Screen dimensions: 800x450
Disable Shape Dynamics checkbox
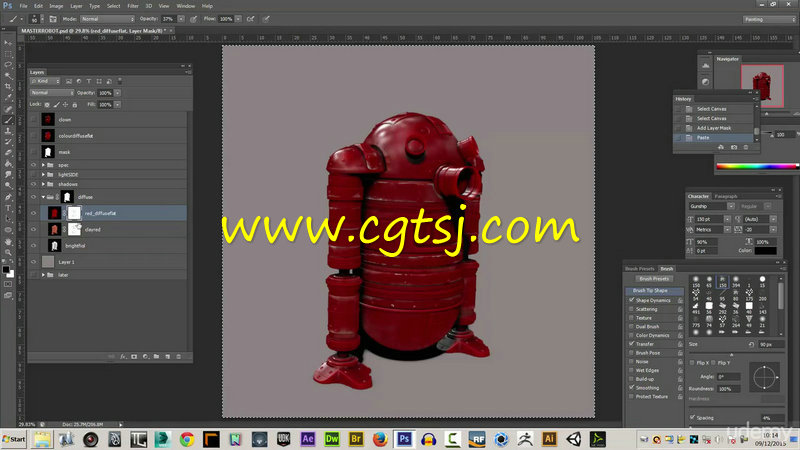(632, 300)
